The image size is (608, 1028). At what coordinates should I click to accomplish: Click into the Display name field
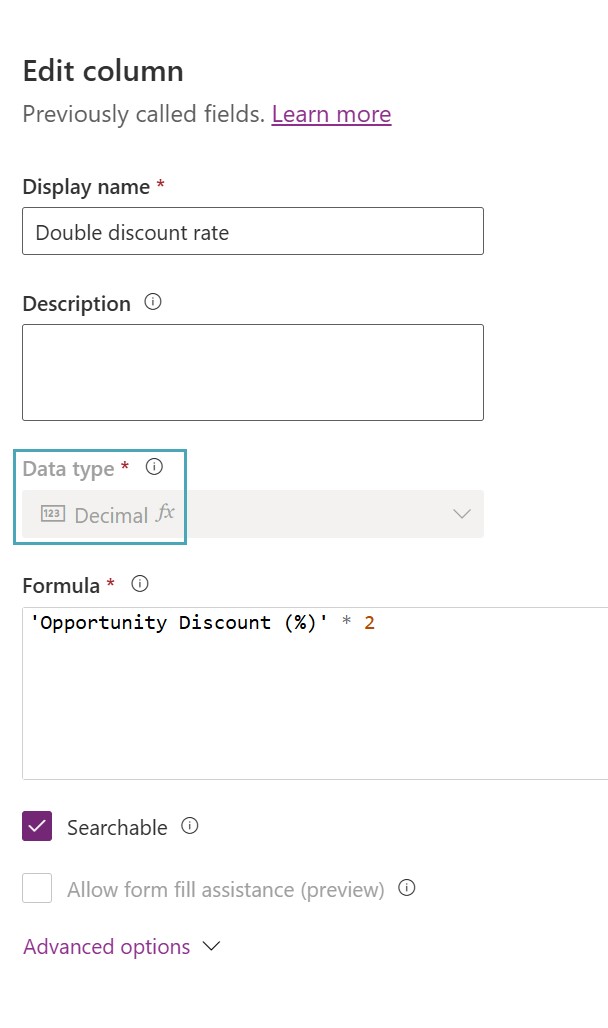tap(252, 232)
